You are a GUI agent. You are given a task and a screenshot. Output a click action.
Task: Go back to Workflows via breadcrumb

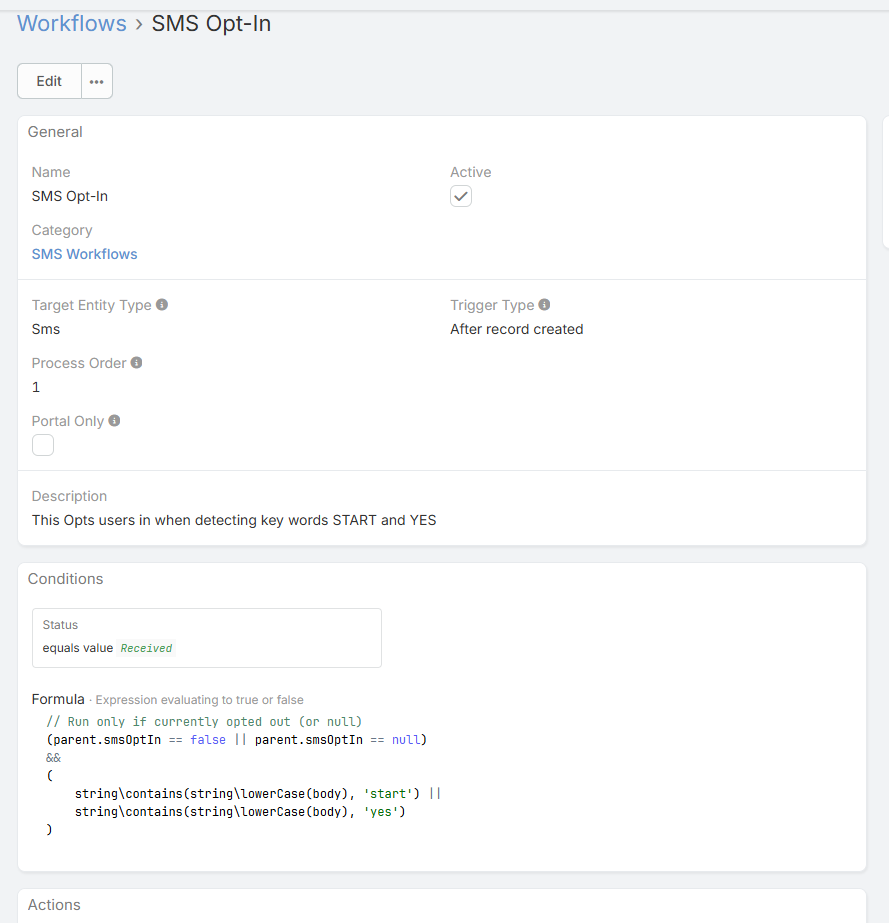pyautogui.click(x=72, y=23)
